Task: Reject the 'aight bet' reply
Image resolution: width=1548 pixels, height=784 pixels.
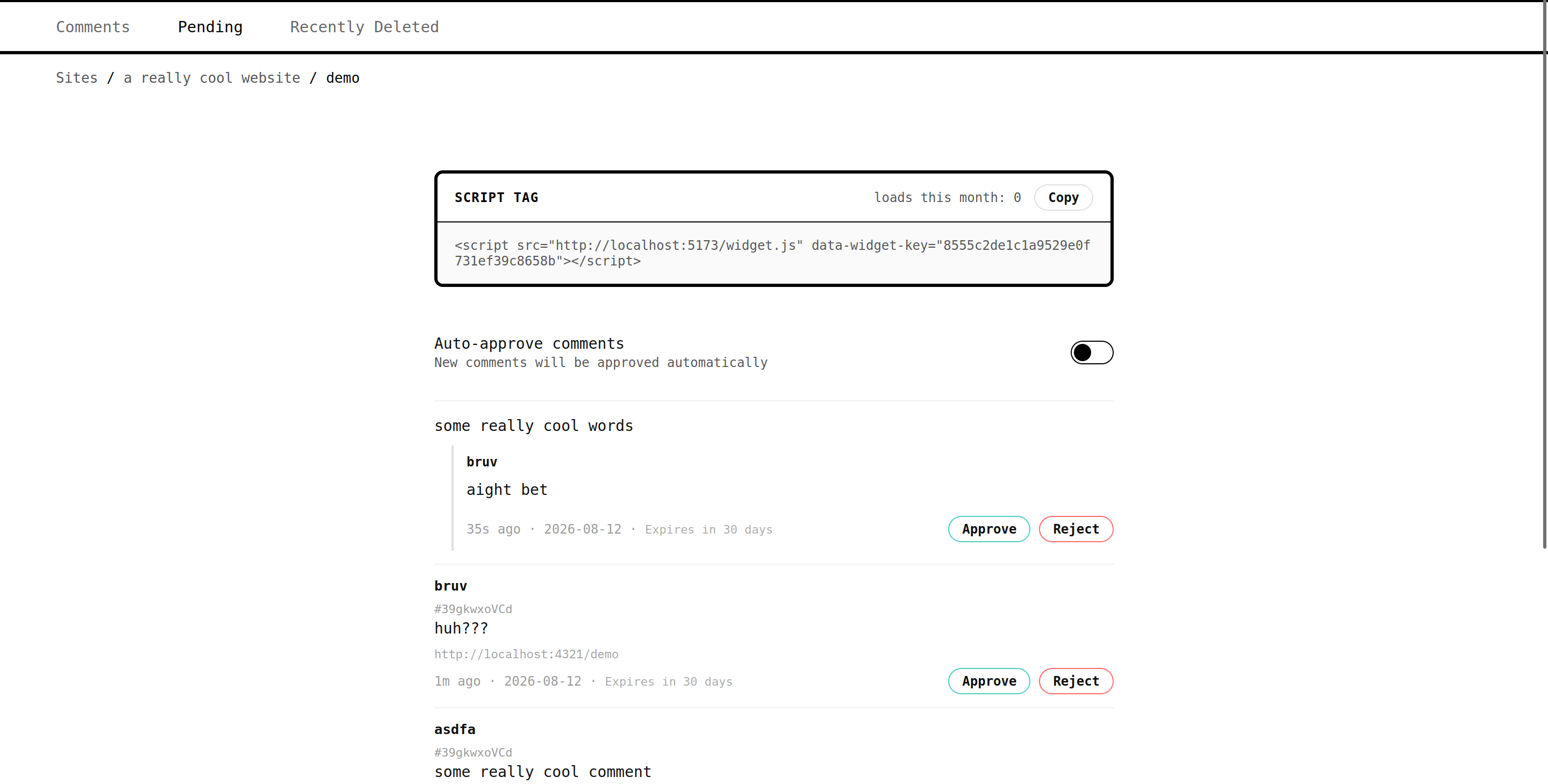Action: coord(1076,529)
